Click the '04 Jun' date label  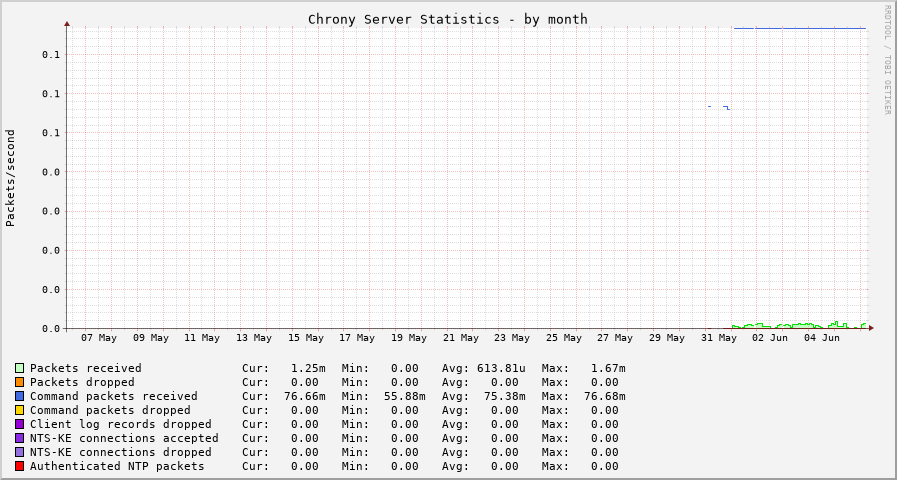[822, 338]
